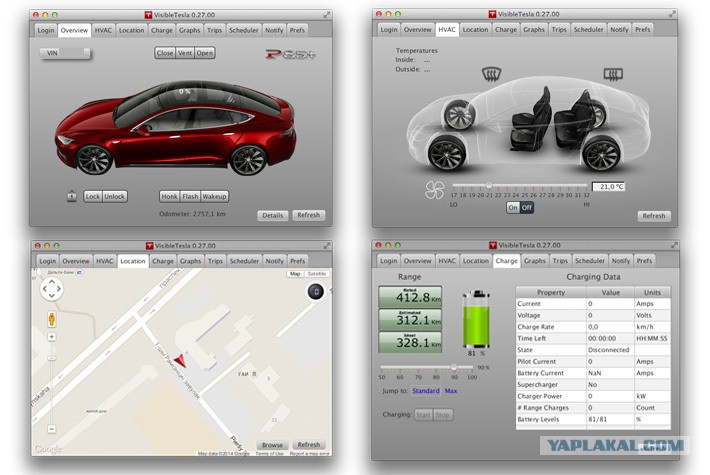Click Units column header in Charging Data
This screenshot has height=475, width=710.
652,293
